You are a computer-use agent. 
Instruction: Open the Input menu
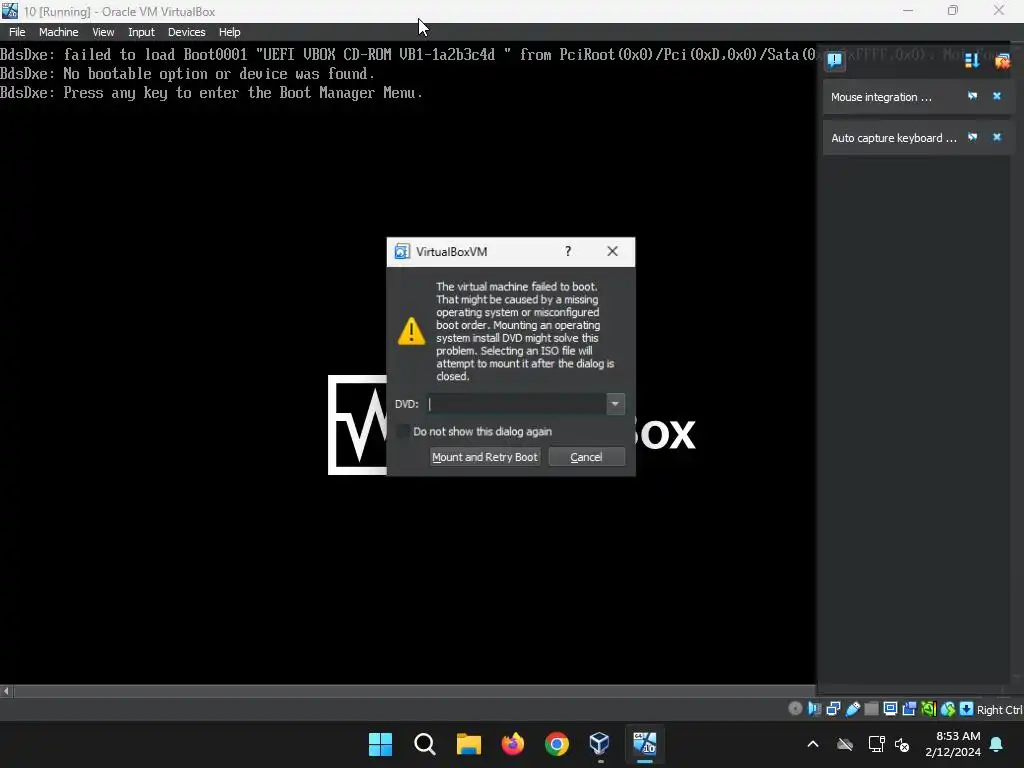click(141, 32)
